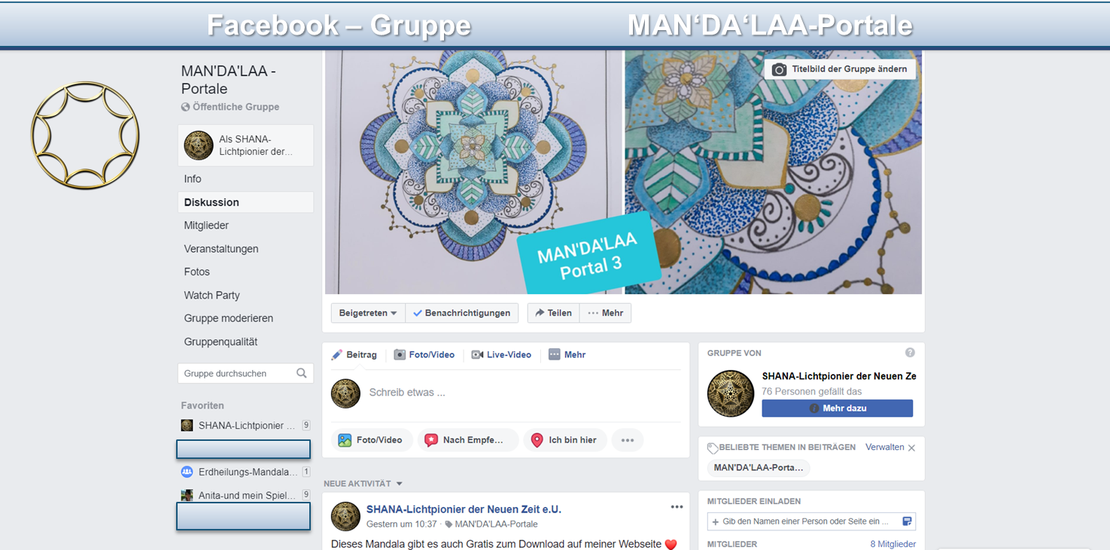
Task: Click the Anita-und mein Spiel favorite icon
Action: (187, 495)
